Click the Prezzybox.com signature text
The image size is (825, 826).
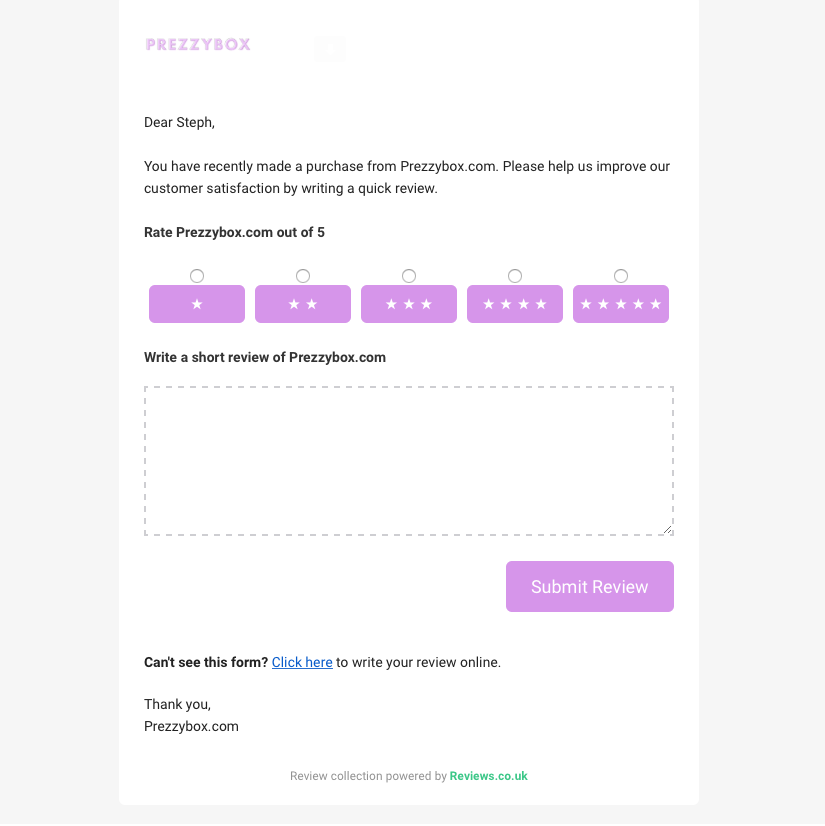(191, 726)
